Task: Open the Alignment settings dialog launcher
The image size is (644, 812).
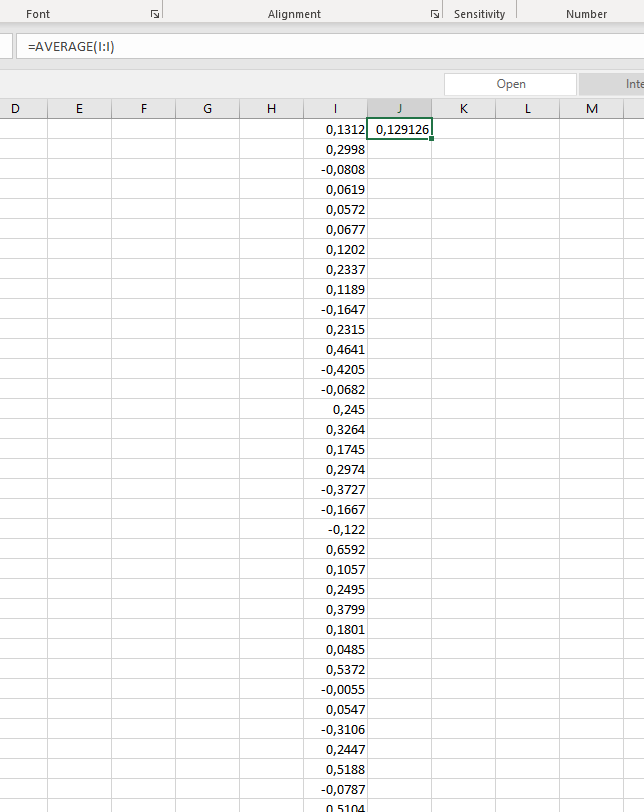Action: 434,14
